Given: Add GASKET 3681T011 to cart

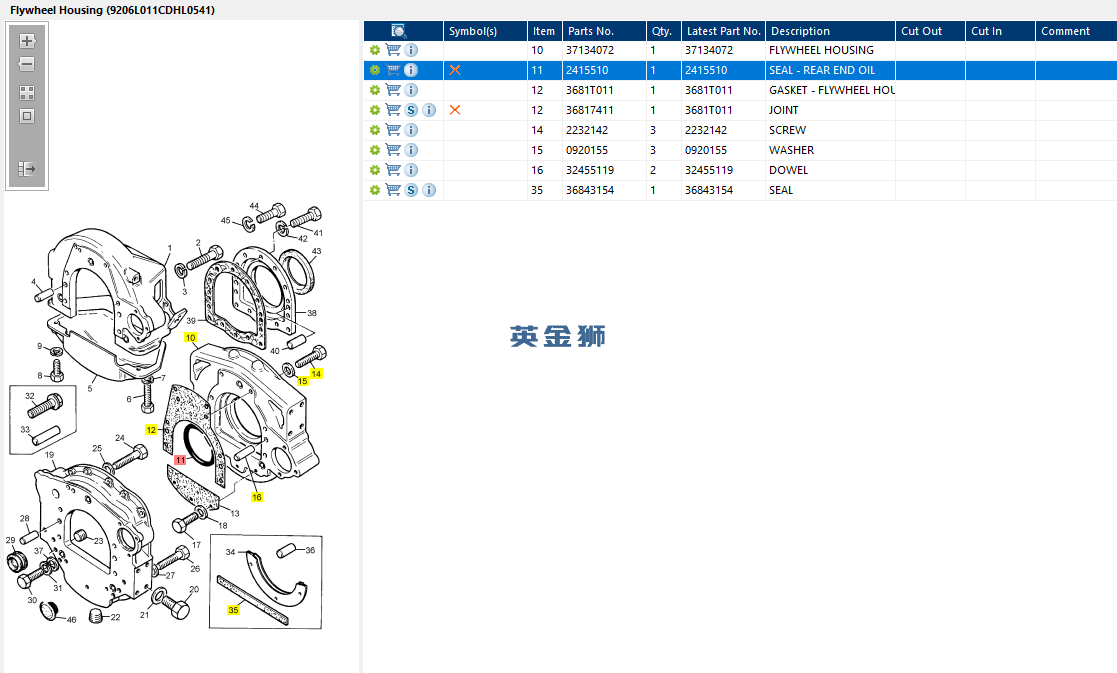Looking at the screenshot, I should [x=393, y=90].
